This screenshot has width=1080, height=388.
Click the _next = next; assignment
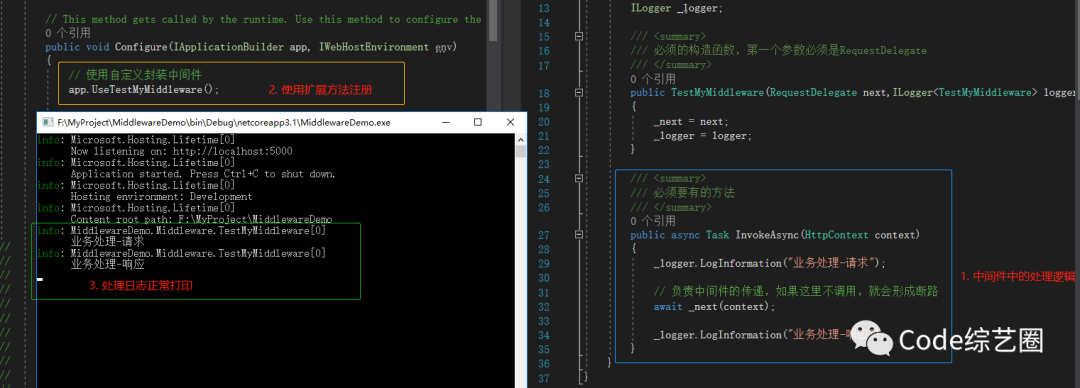tap(690, 122)
